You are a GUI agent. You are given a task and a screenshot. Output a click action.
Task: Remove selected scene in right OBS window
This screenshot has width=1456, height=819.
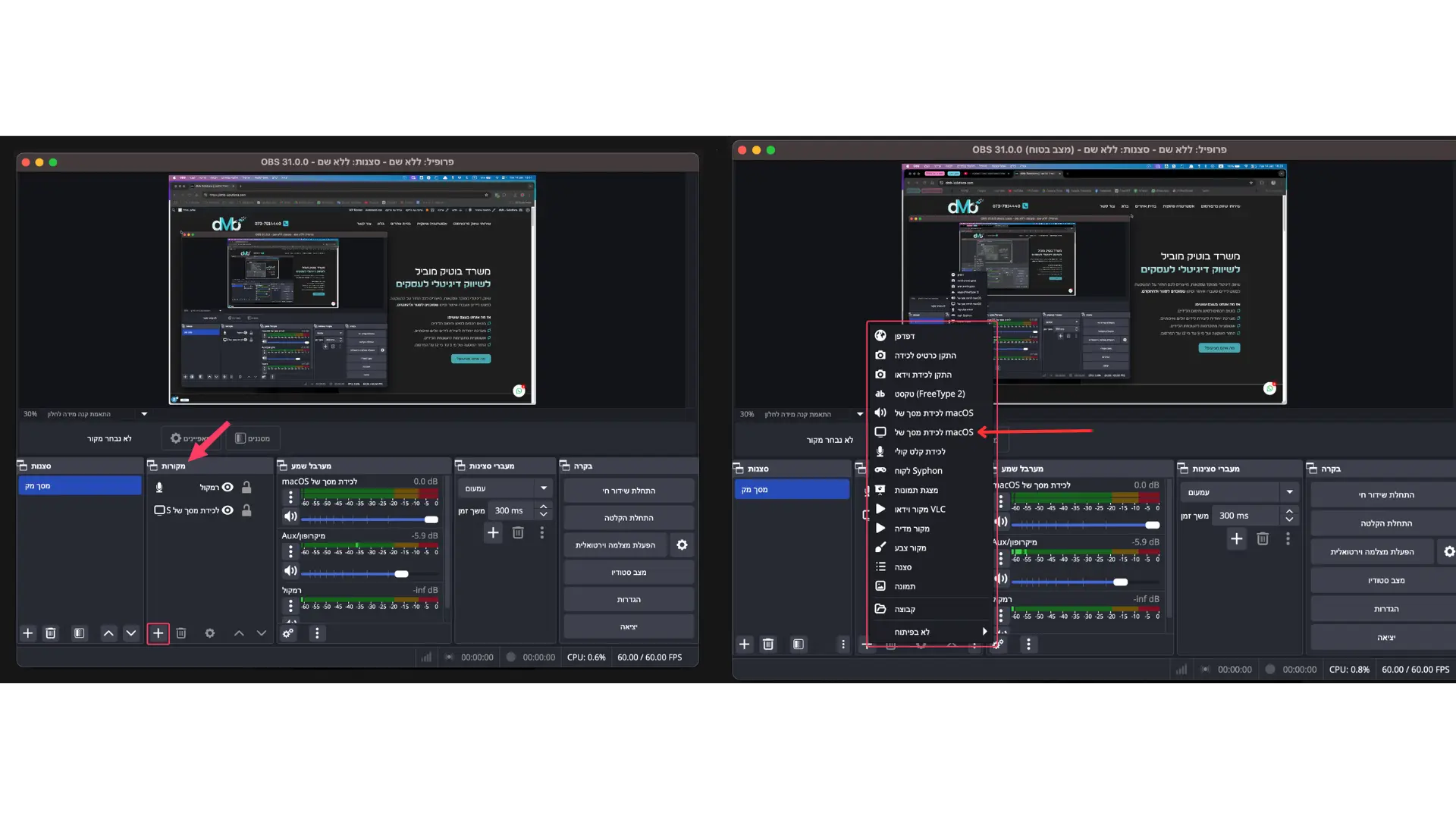[768, 645]
